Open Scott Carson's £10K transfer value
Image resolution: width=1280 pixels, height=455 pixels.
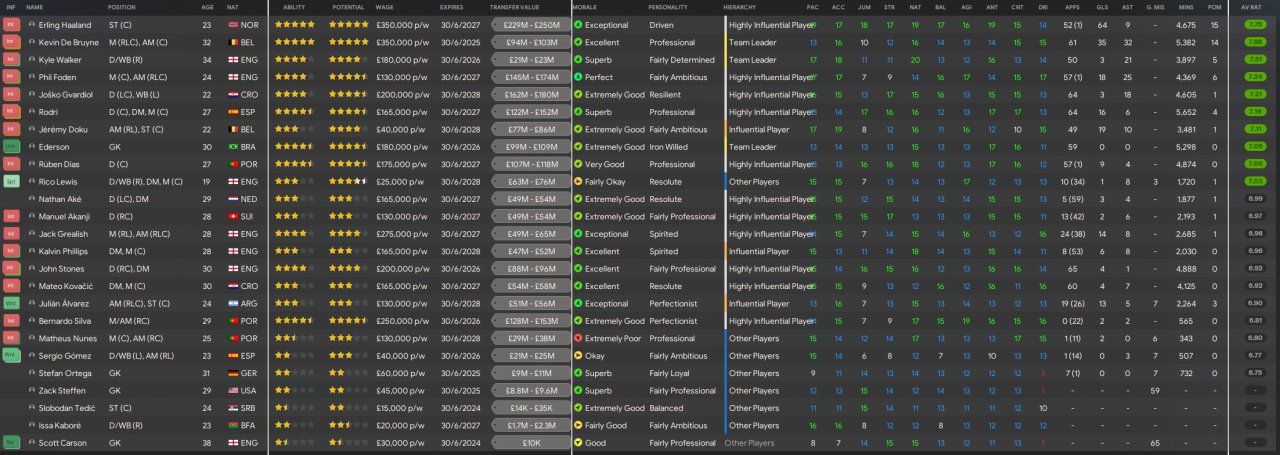[531, 442]
